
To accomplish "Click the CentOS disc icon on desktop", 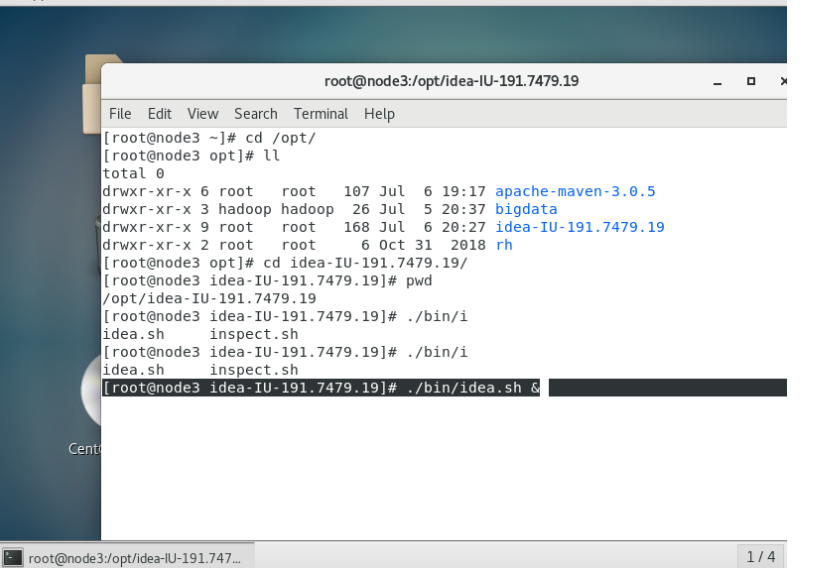I will coord(91,391).
